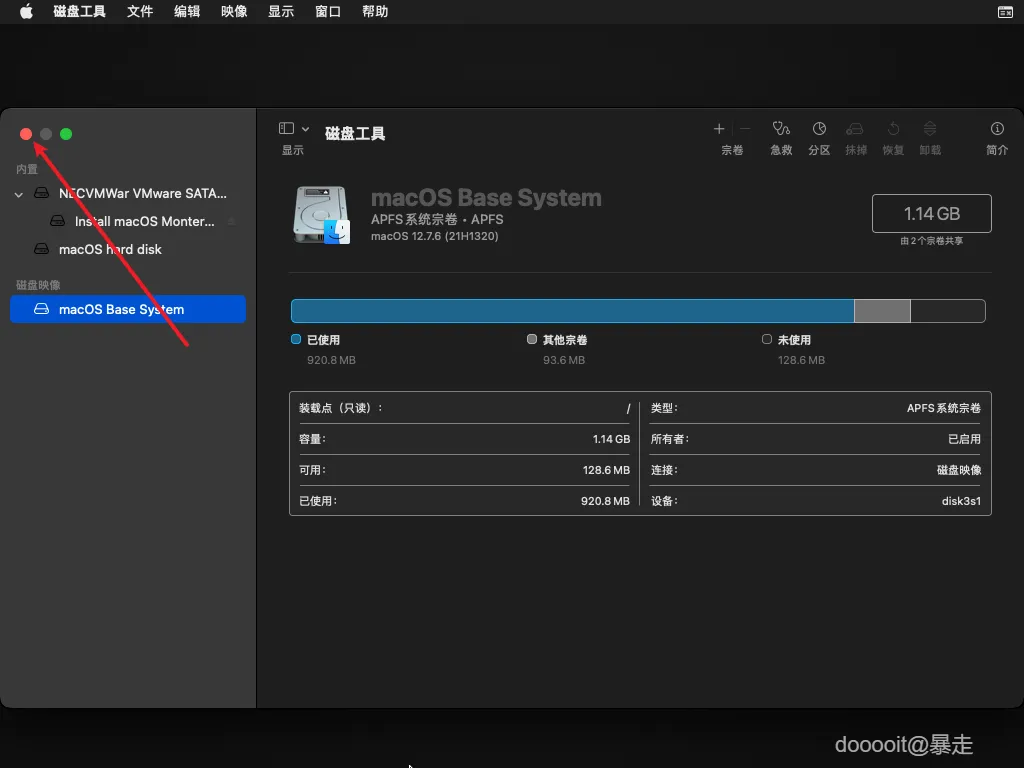1024x768 pixels.
Task: Open the 窗口 menu
Action: tap(328, 11)
